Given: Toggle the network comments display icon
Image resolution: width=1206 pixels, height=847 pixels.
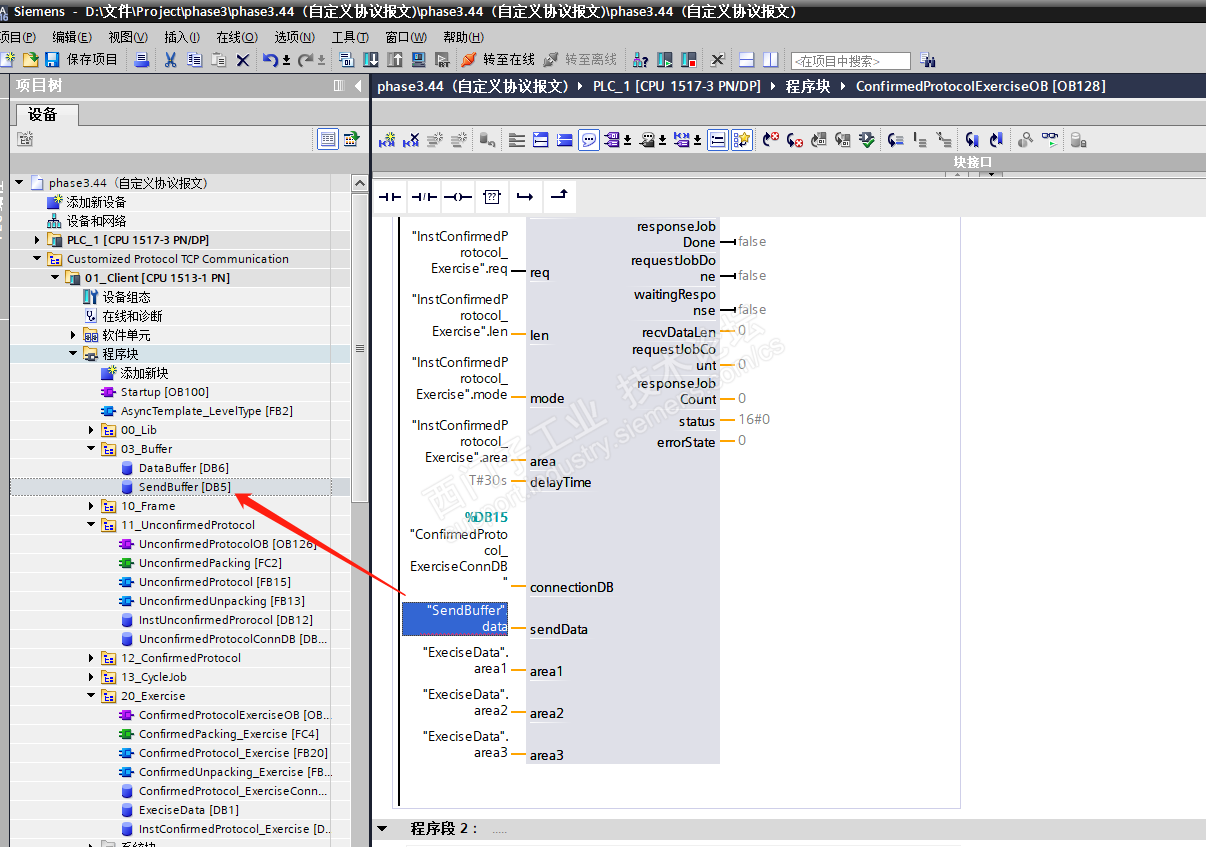Looking at the screenshot, I should pyautogui.click(x=589, y=140).
